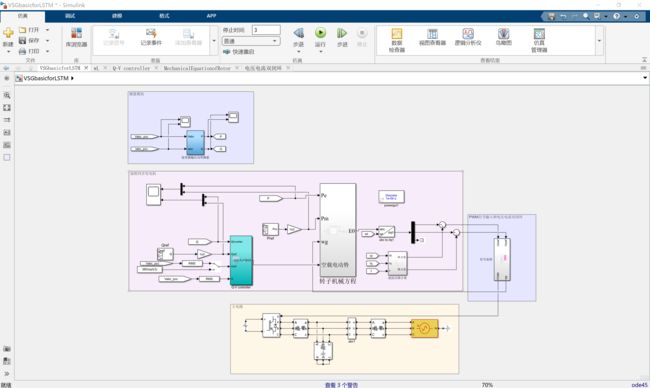Viewport: 650px width, 388px height.
Task: Select the rotor mechanical equation block
Action: click(x=338, y=230)
